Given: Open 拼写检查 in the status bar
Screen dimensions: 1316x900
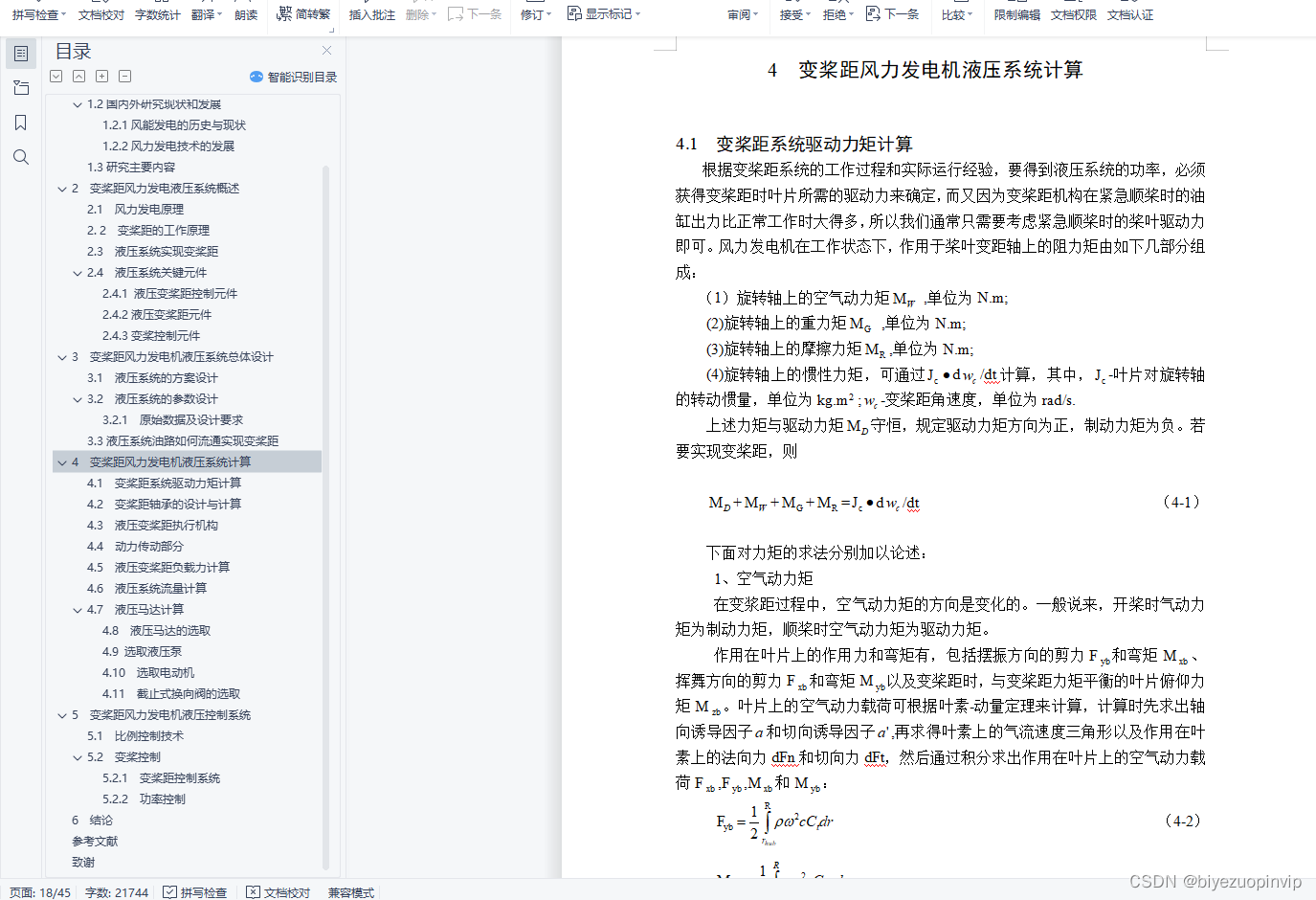Looking at the screenshot, I should point(195,892).
